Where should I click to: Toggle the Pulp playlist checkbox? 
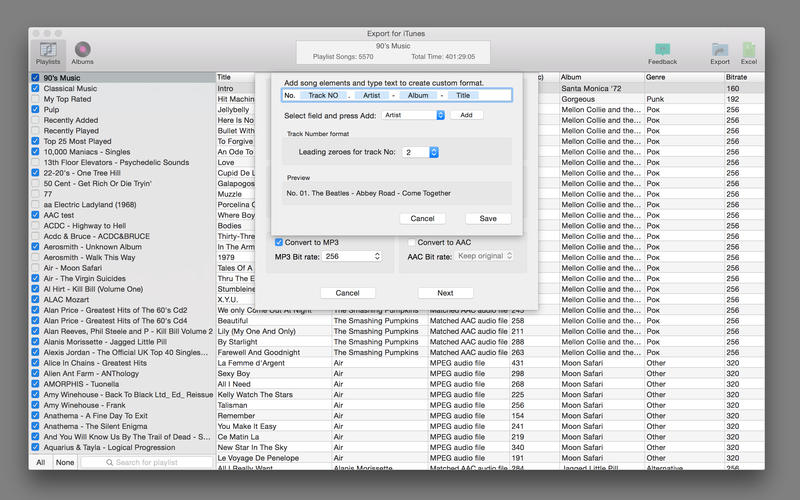(x=35, y=109)
